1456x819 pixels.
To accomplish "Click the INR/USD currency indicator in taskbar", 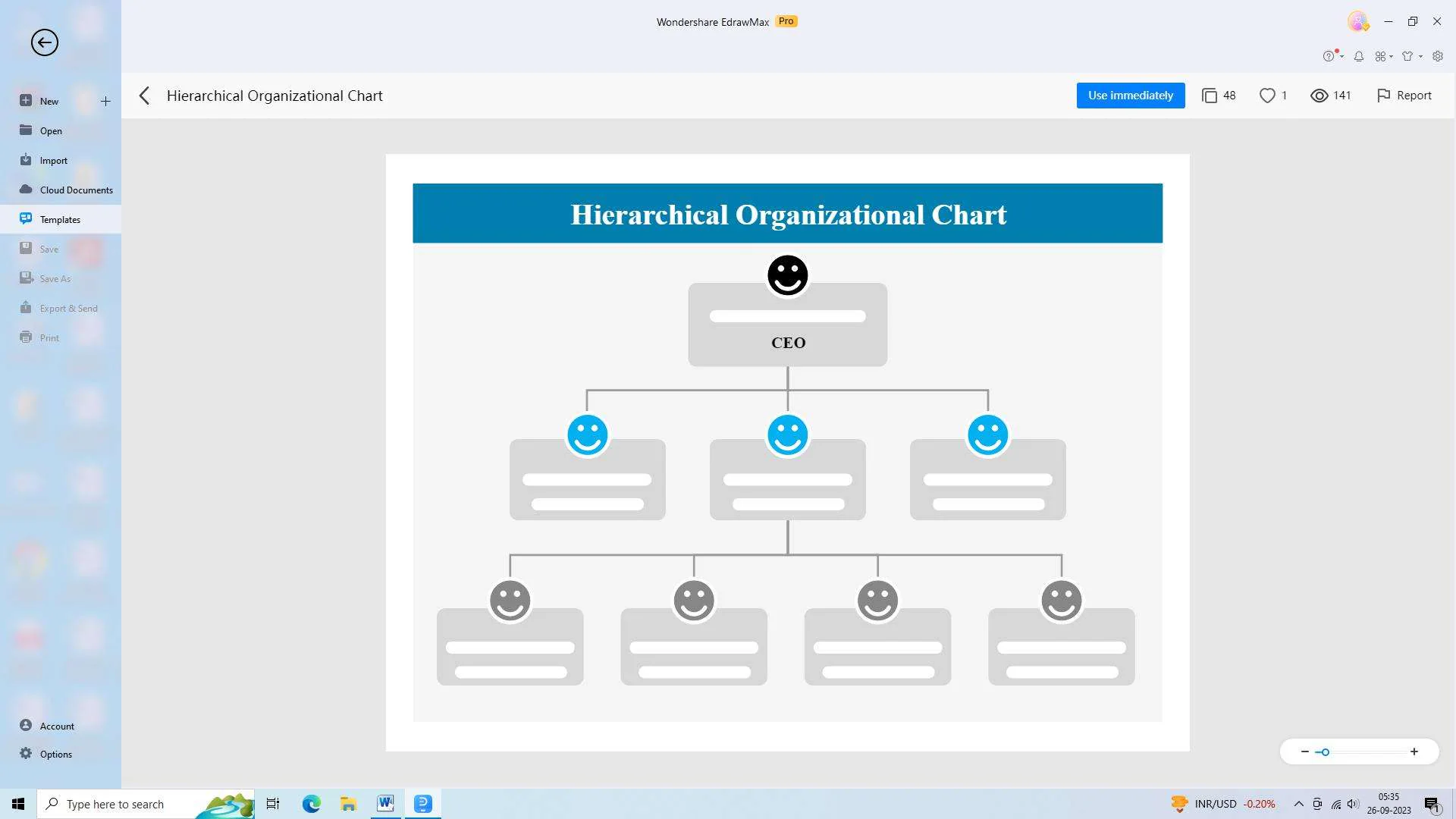I will pyautogui.click(x=1214, y=803).
